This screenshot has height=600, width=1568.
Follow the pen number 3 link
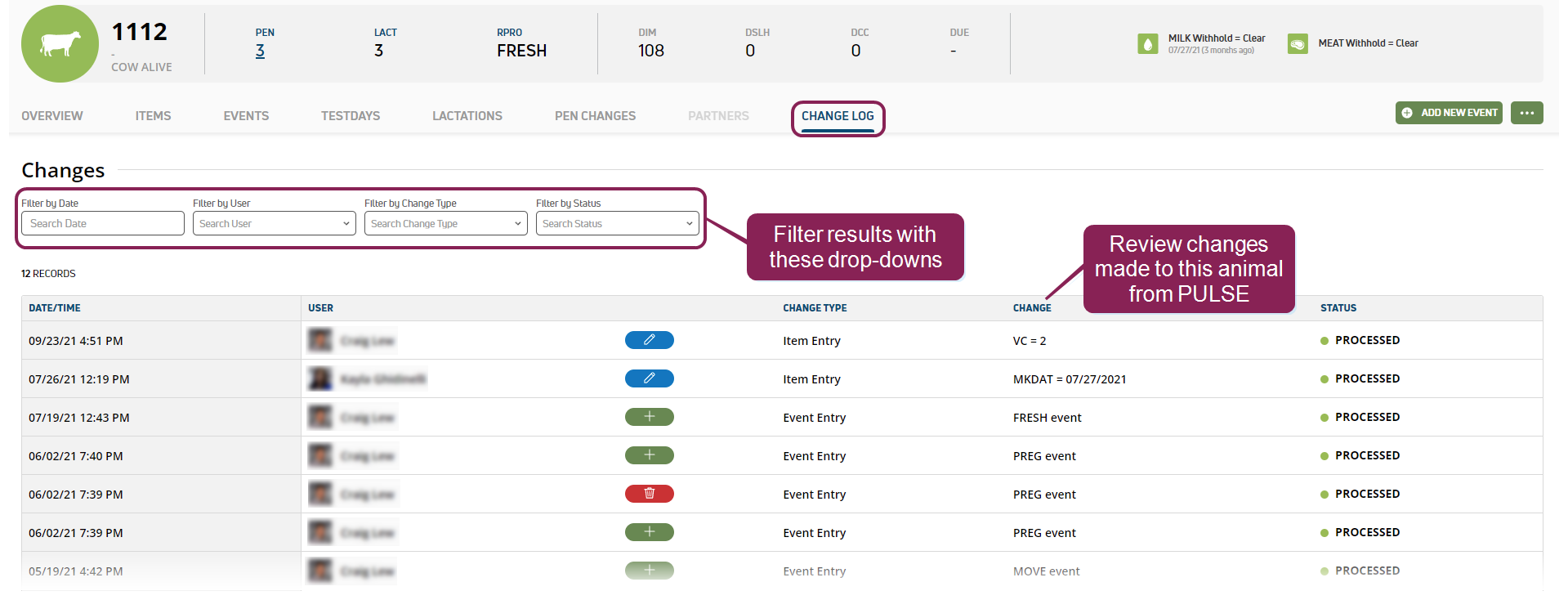pos(260,51)
